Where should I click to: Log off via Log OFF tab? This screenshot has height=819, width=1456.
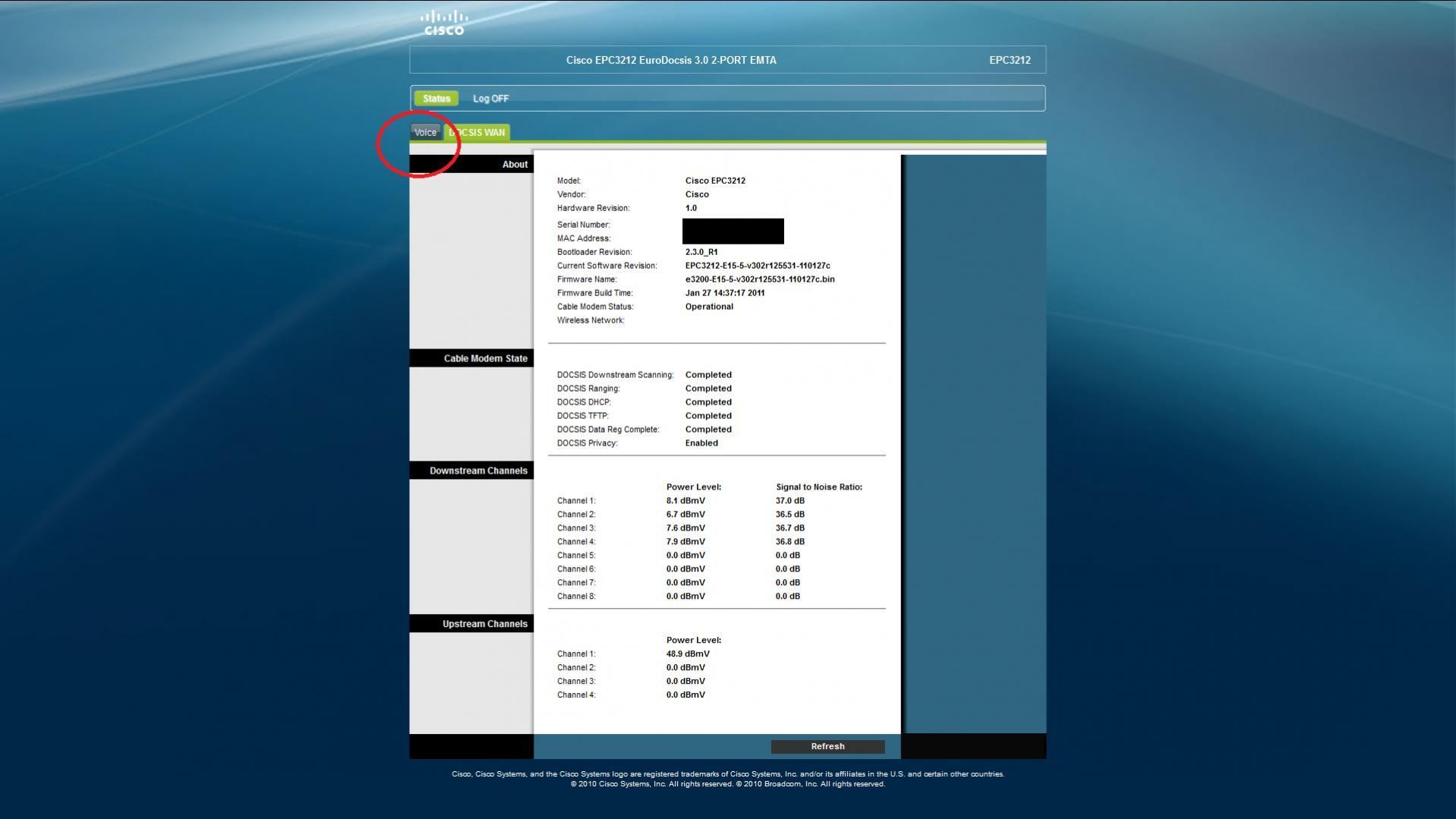pos(490,99)
